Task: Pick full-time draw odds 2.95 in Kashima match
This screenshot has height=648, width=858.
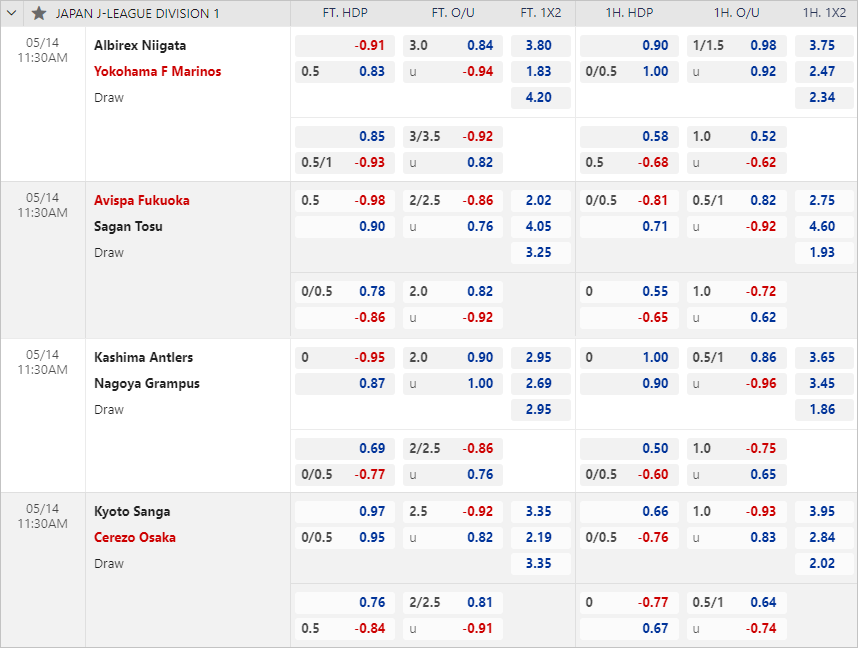Action: point(541,409)
